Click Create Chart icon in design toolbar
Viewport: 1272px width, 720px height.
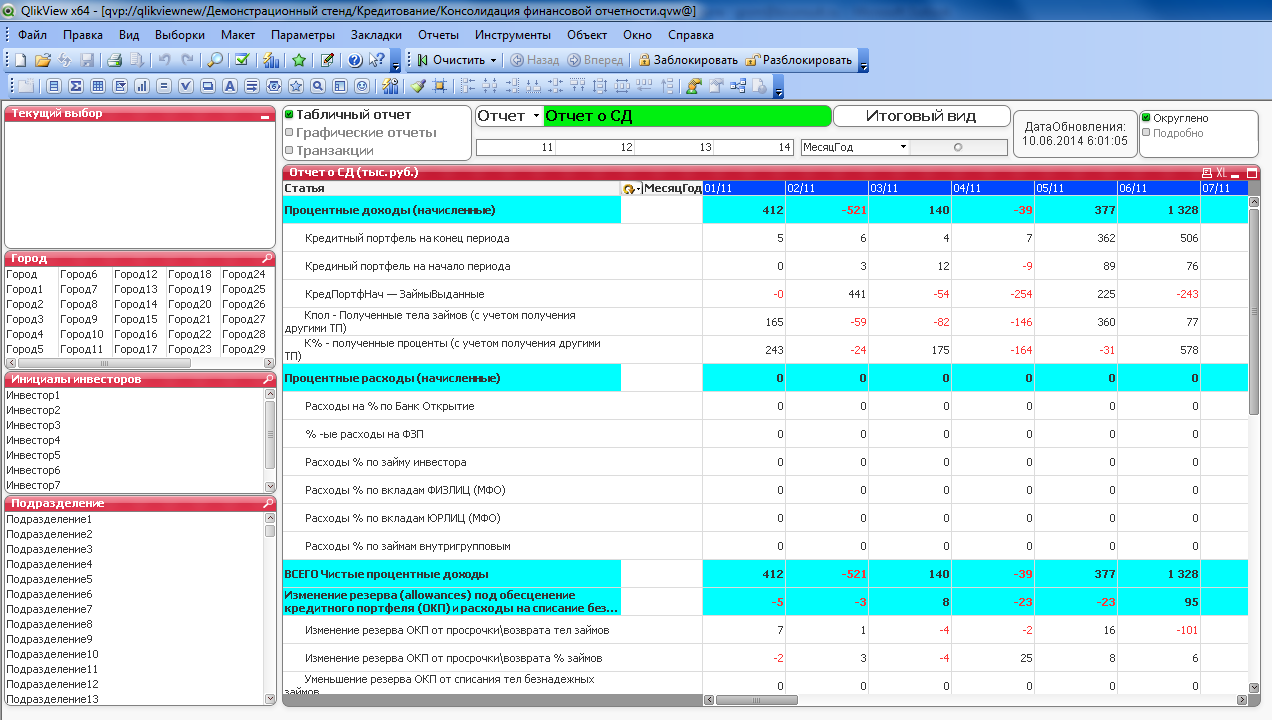pos(142,86)
